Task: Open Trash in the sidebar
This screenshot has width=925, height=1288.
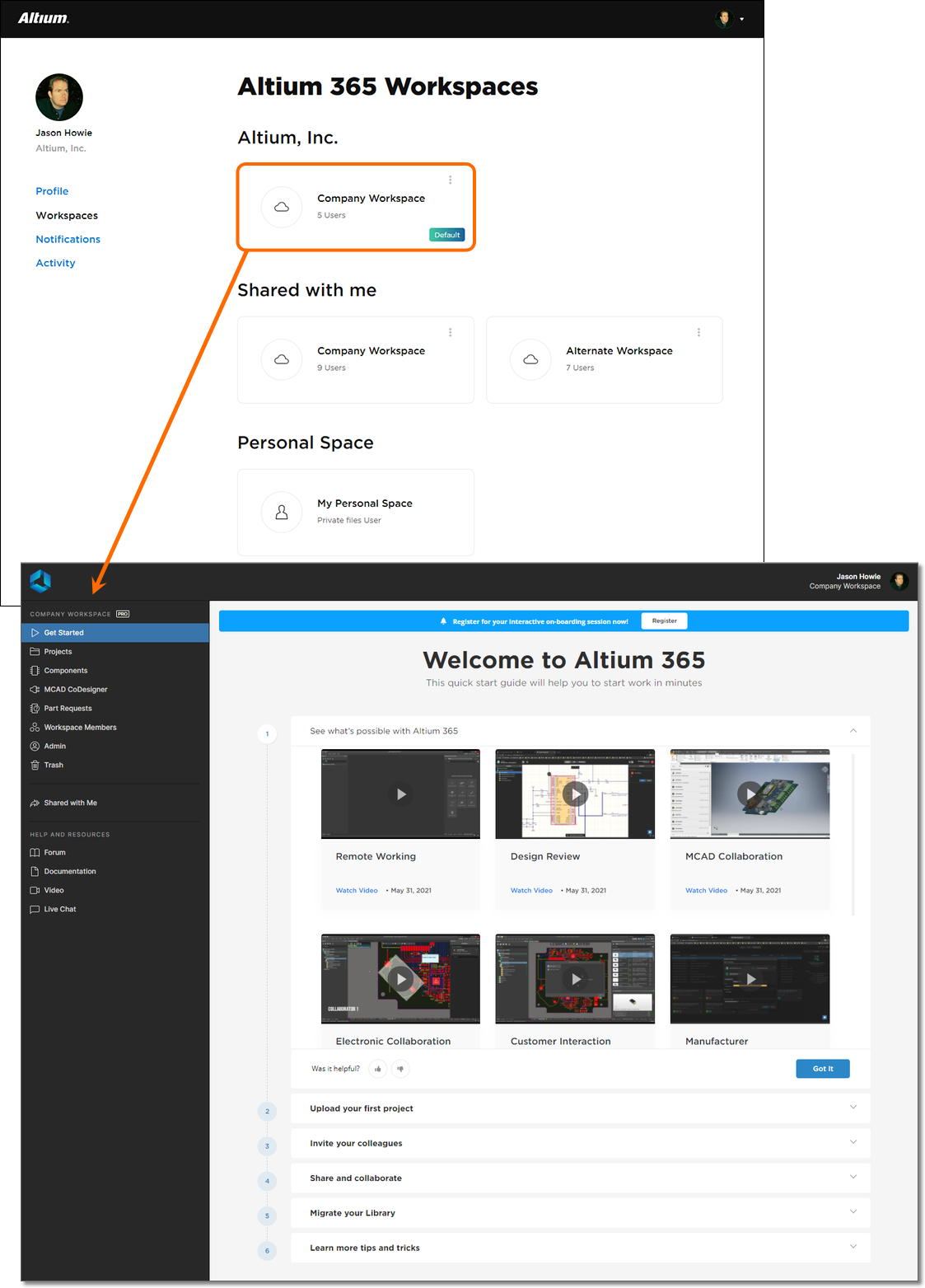Action: [x=54, y=765]
